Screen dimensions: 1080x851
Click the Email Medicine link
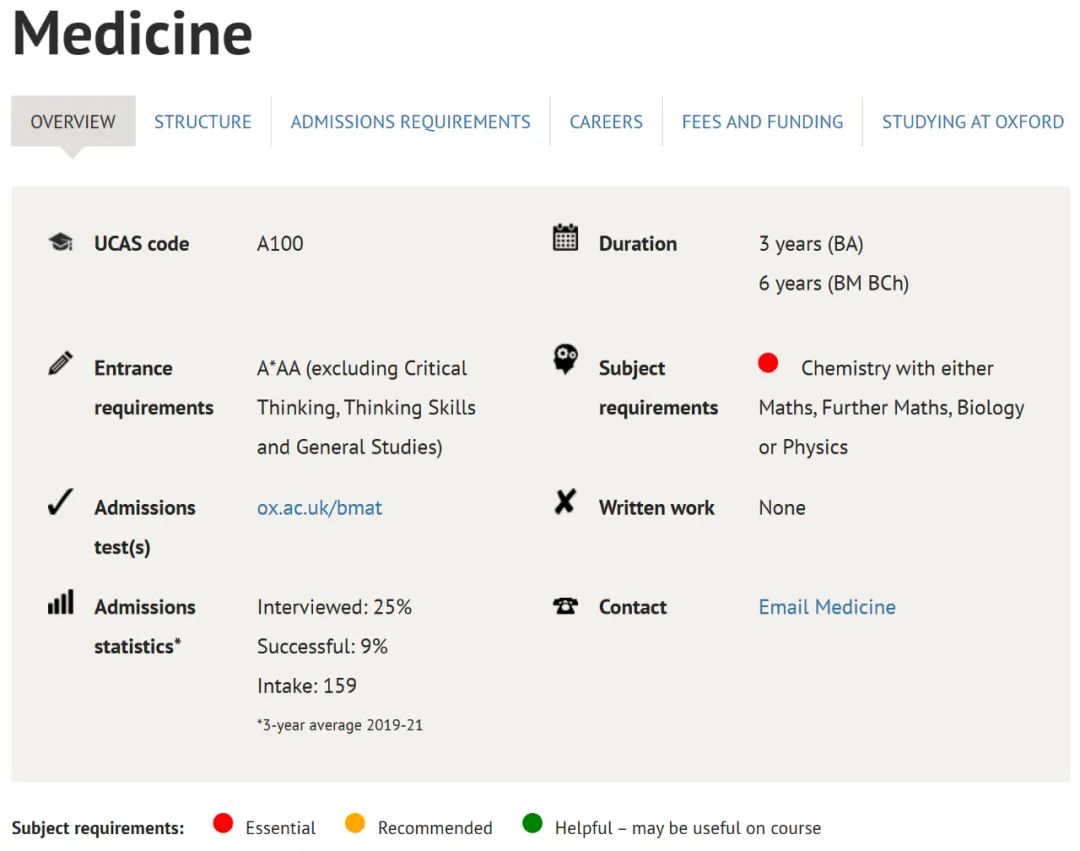[x=827, y=607]
